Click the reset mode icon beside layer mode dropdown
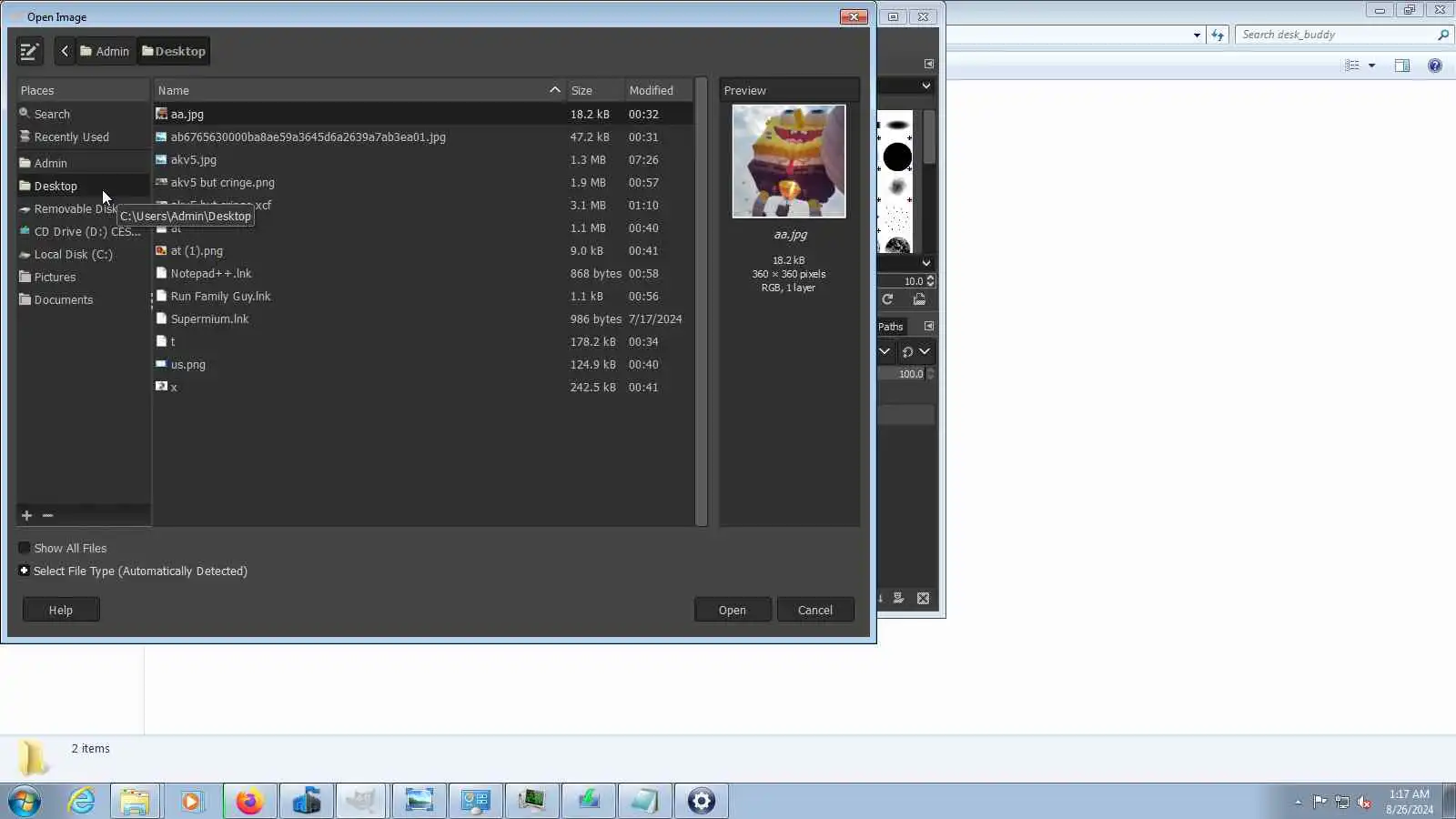 (907, 352)
